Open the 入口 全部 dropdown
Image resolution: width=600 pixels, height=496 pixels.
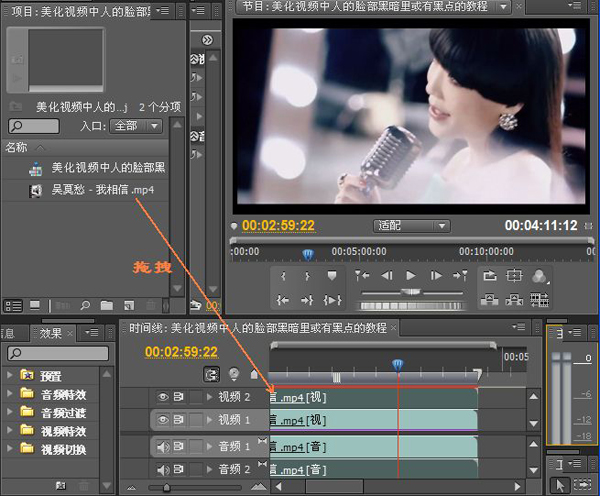point(136,126)
